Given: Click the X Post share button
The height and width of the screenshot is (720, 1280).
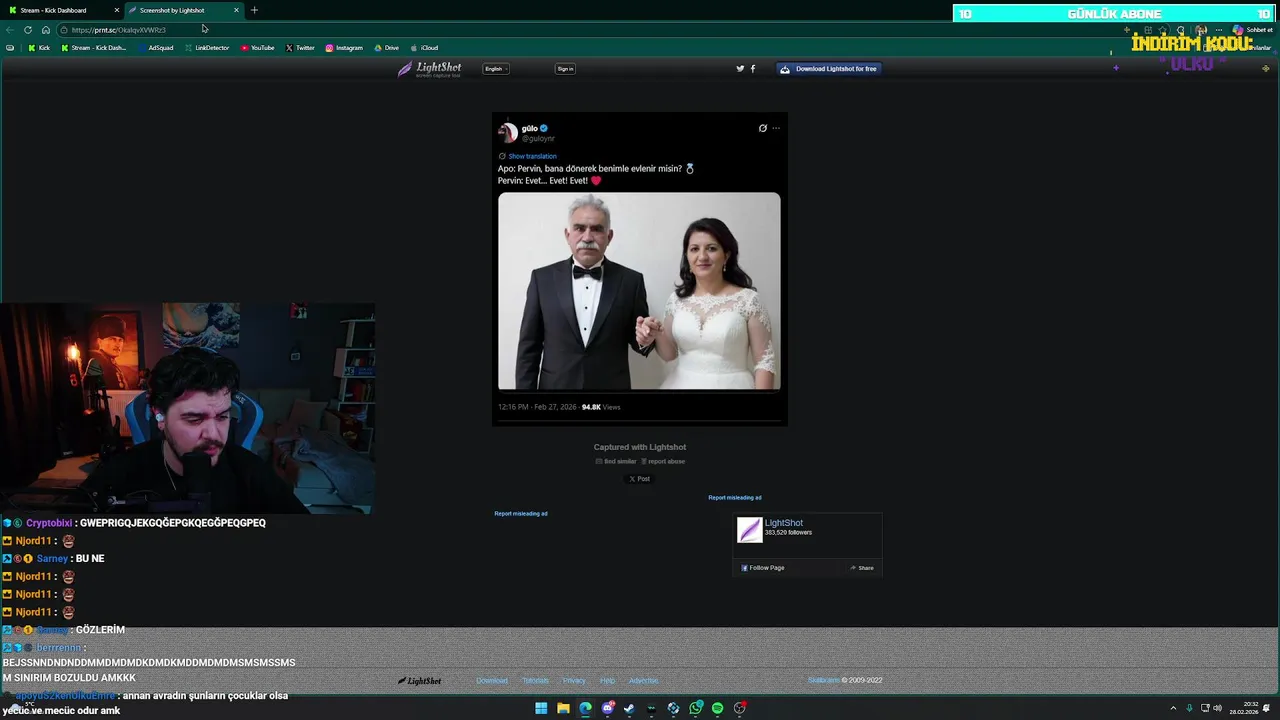Looking at the screenshot, I should pos(640,479).
